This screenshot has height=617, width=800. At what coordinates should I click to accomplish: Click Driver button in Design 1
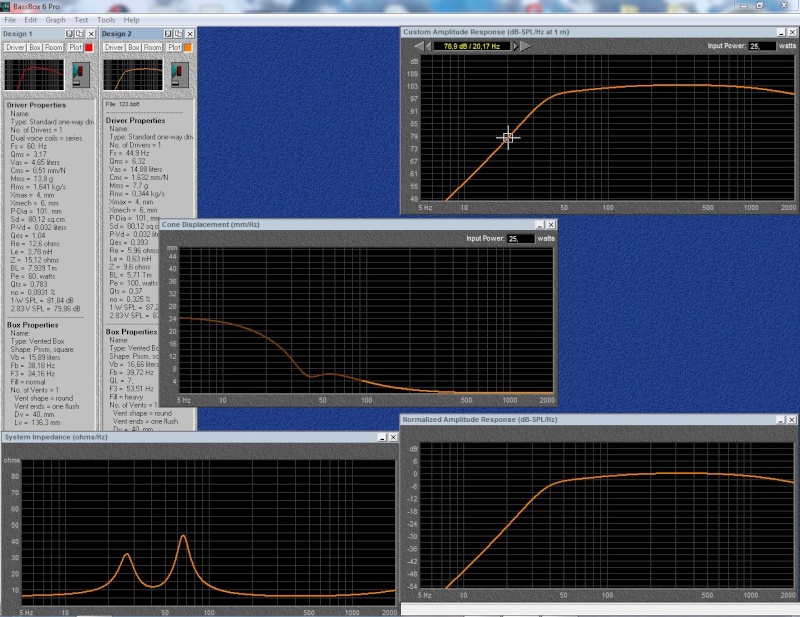[x=15, y=47]
